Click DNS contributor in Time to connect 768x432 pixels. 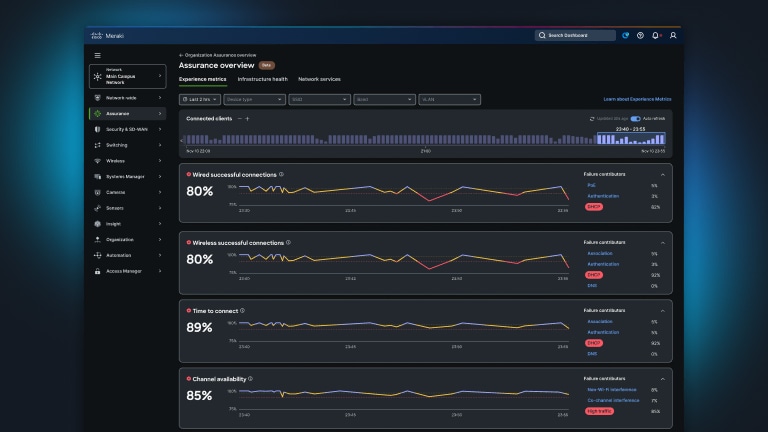tap(592, 354)
